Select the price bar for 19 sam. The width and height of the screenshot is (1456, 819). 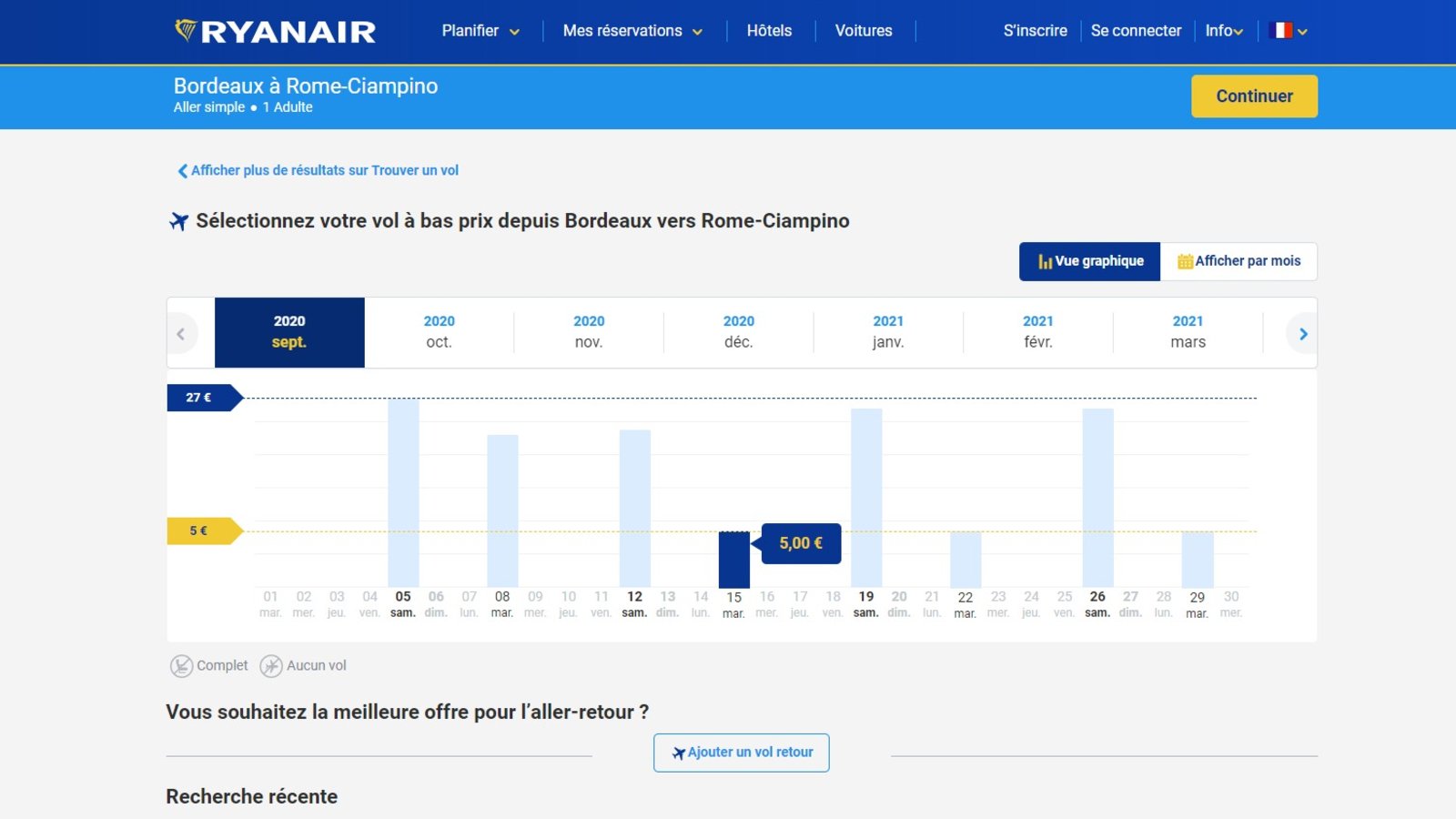pos(865,498)
